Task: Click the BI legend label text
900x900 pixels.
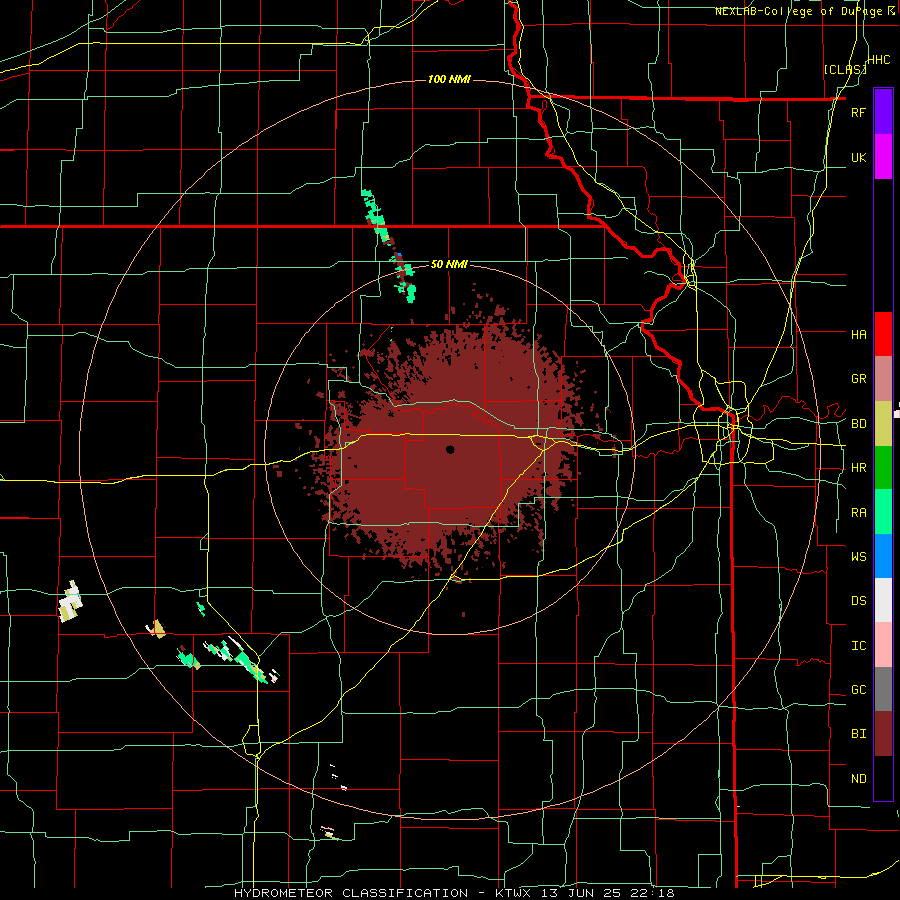Action: tap(858, 734)
